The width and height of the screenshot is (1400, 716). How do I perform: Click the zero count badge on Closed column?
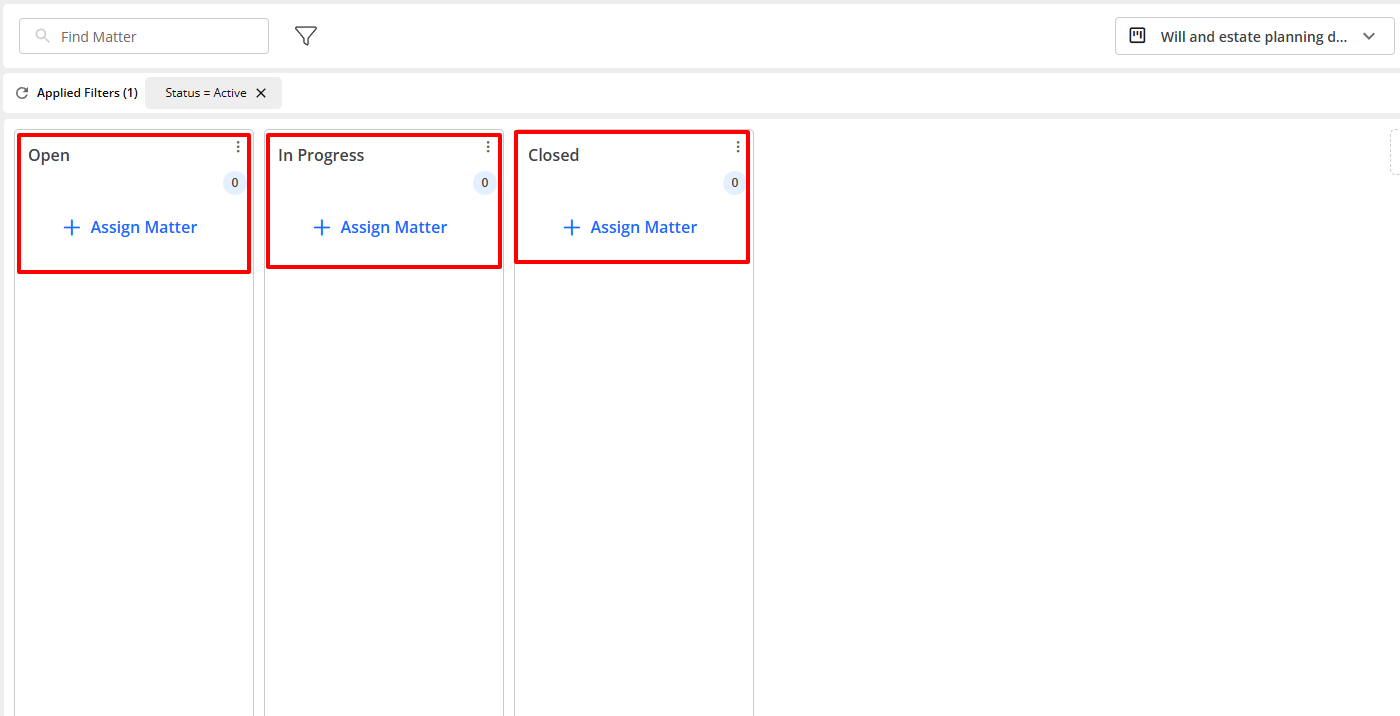(x=734, y=182)
